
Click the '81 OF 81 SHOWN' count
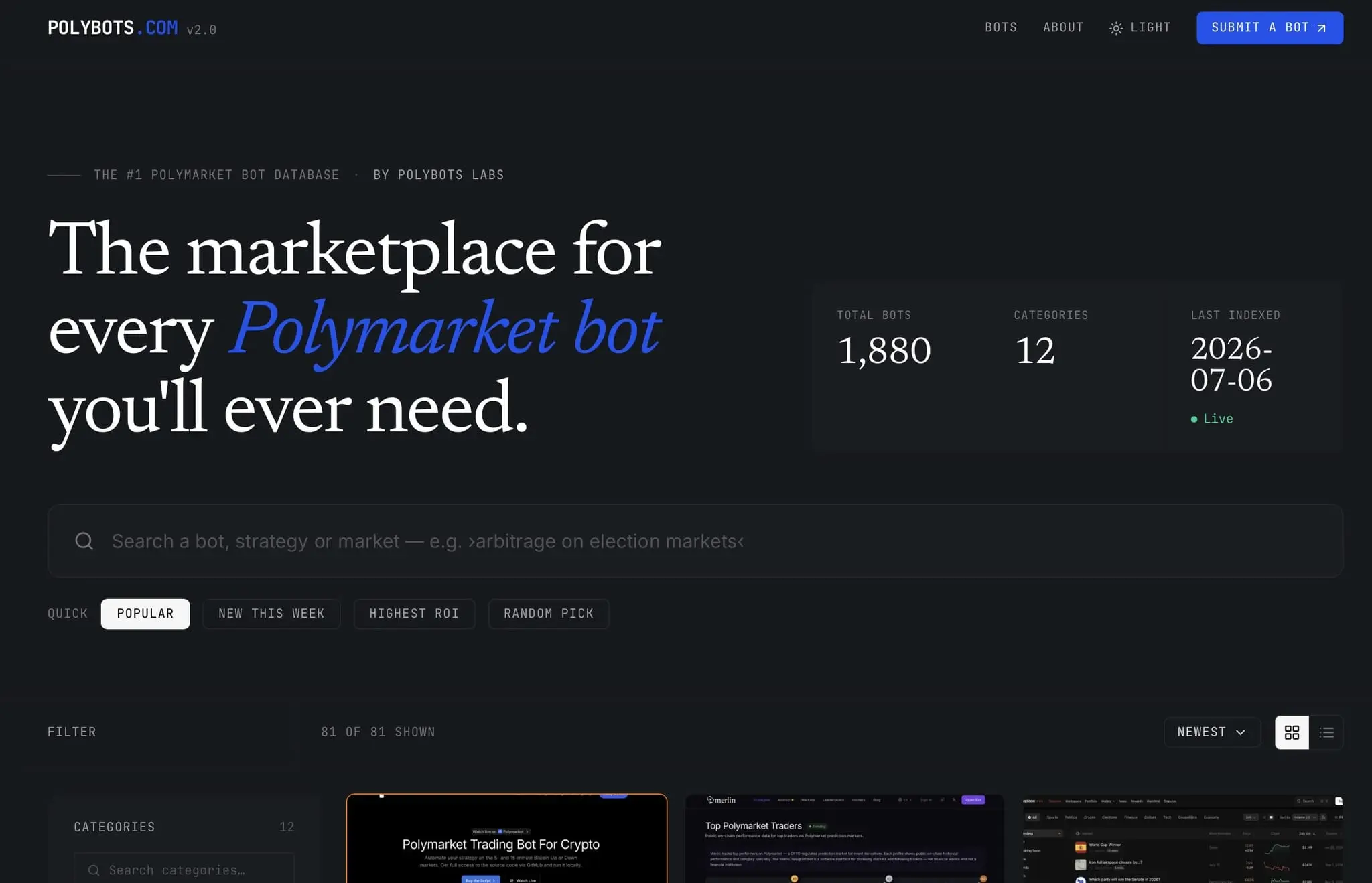pos(378,732)
